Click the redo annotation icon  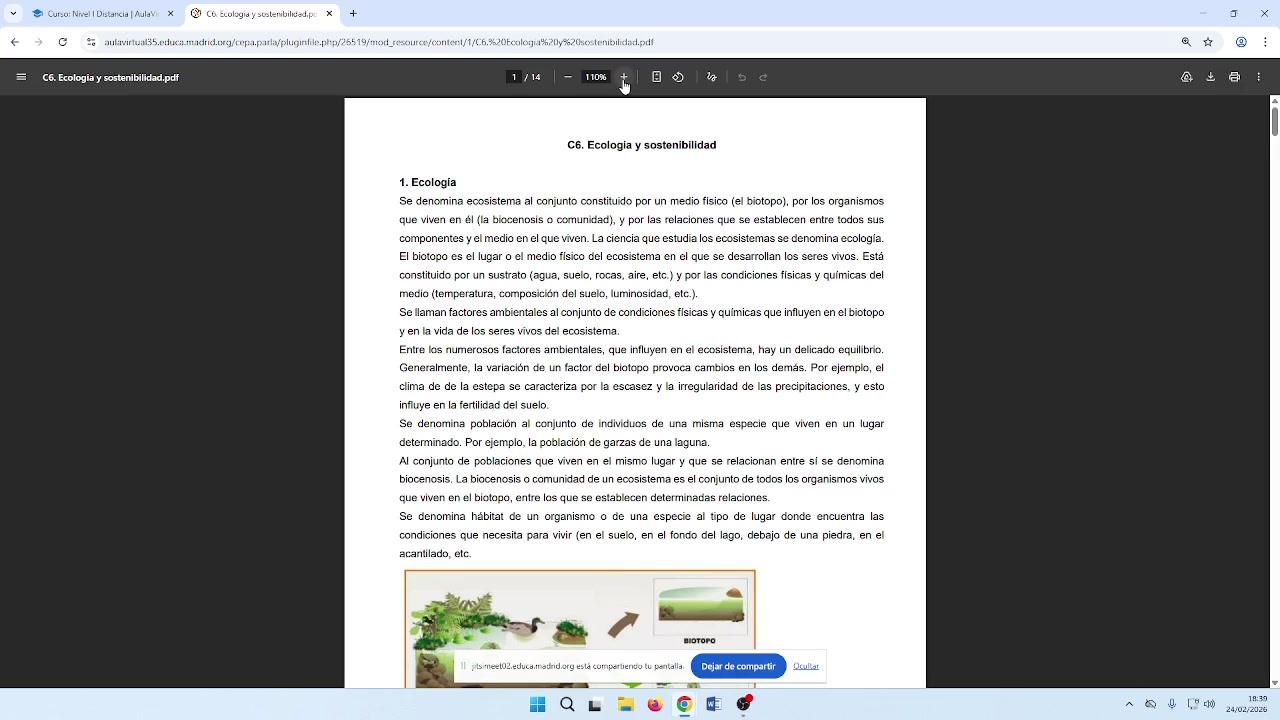(763, 77)
